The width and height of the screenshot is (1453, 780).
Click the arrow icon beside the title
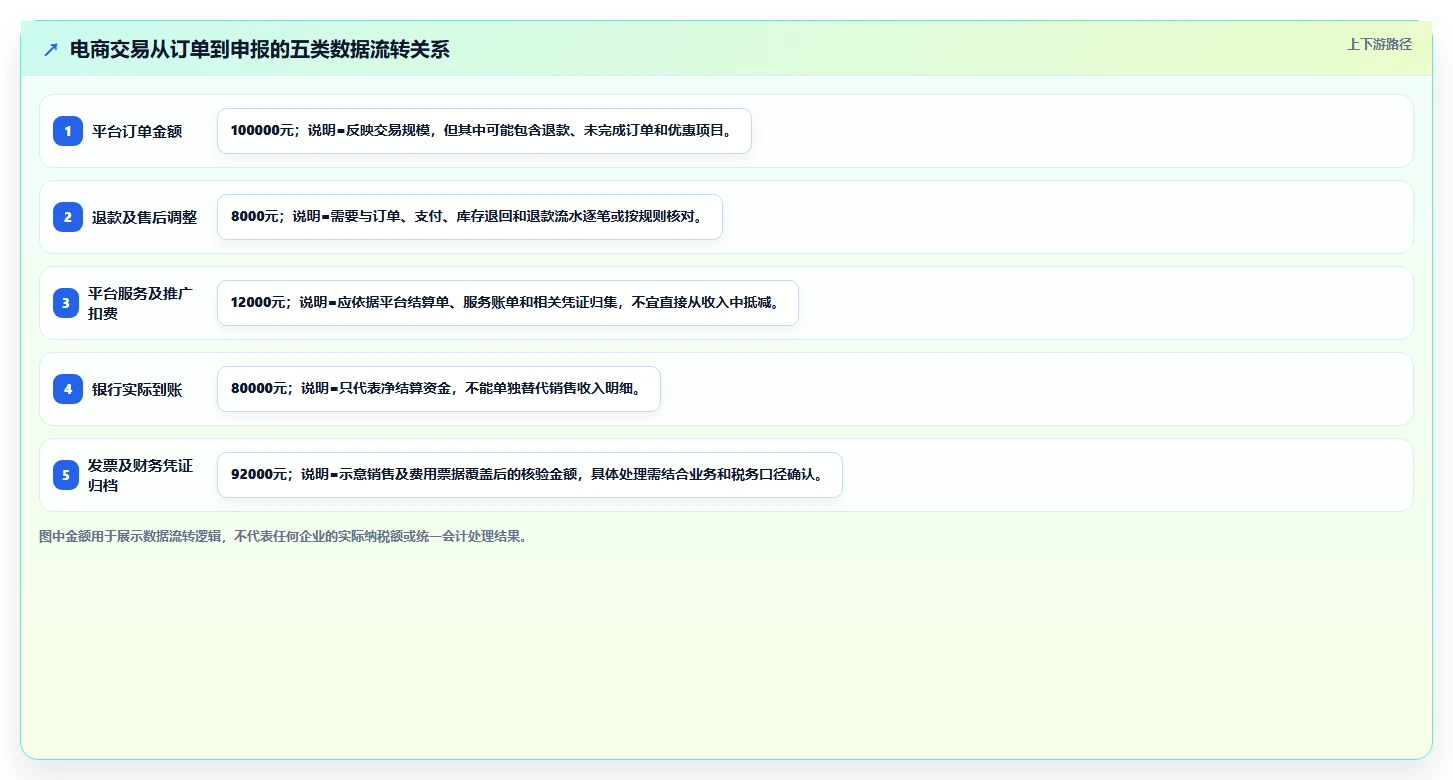(x=51, y=50)
